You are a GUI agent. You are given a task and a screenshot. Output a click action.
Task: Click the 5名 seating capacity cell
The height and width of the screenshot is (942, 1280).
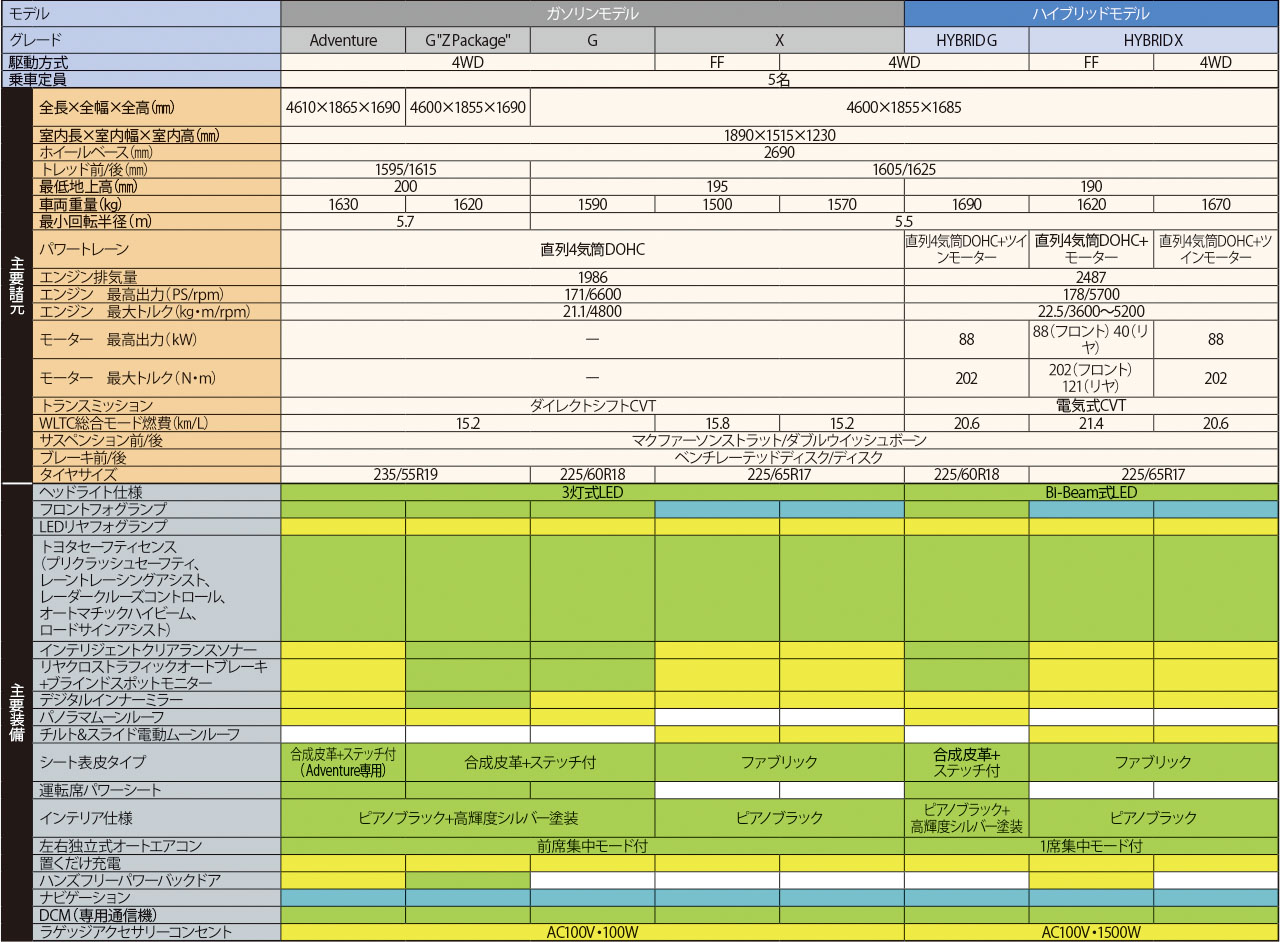point(780,80)
